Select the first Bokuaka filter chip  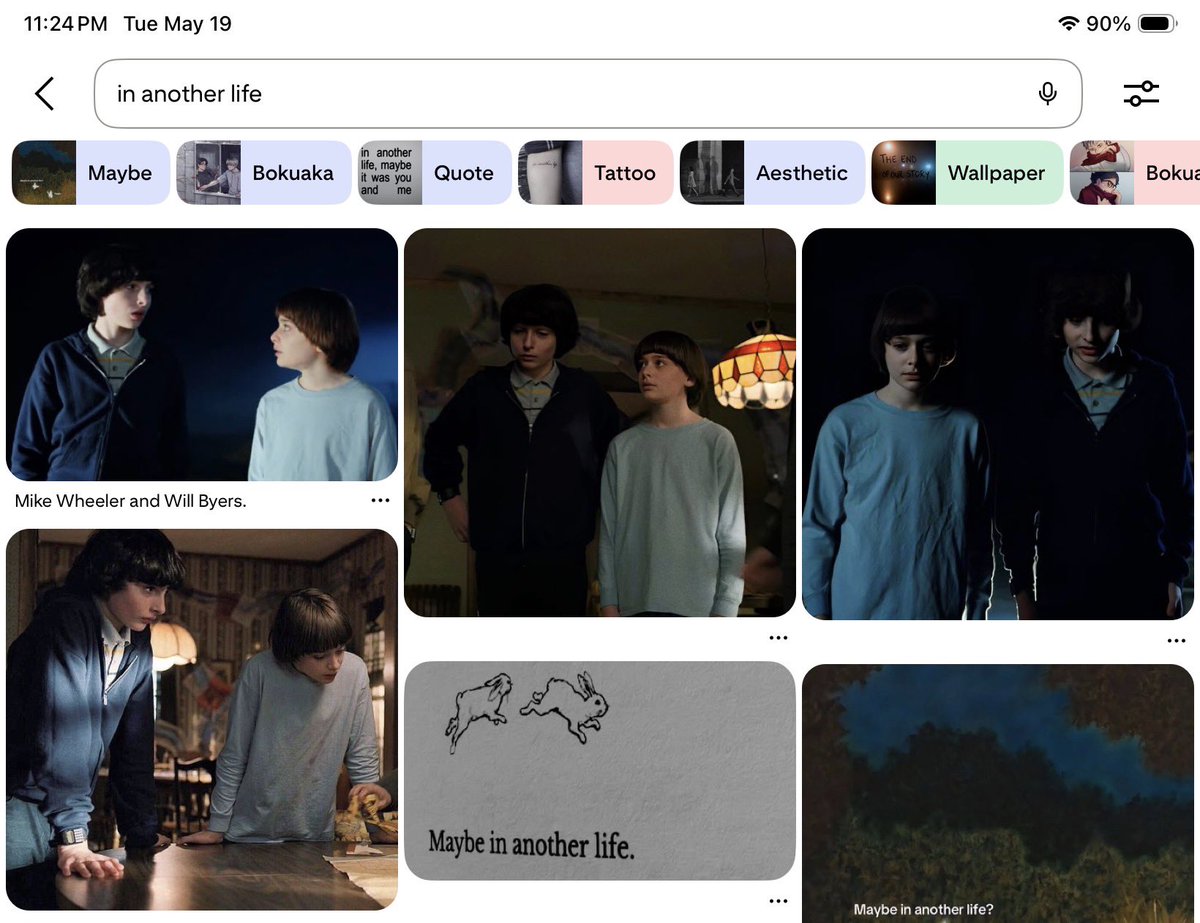click(264, 173)
